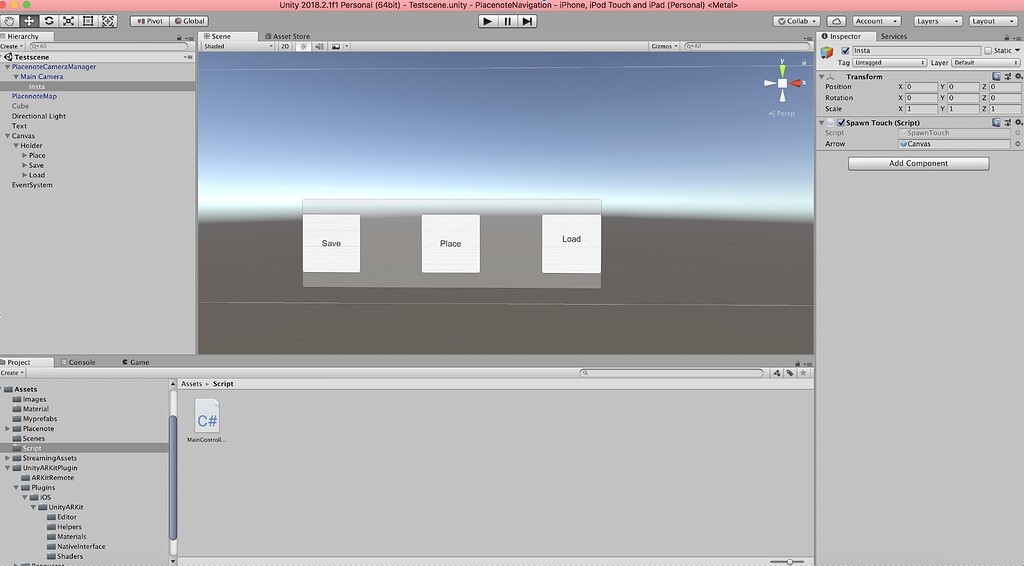Step one frame forward

click(x=527, y=21)
